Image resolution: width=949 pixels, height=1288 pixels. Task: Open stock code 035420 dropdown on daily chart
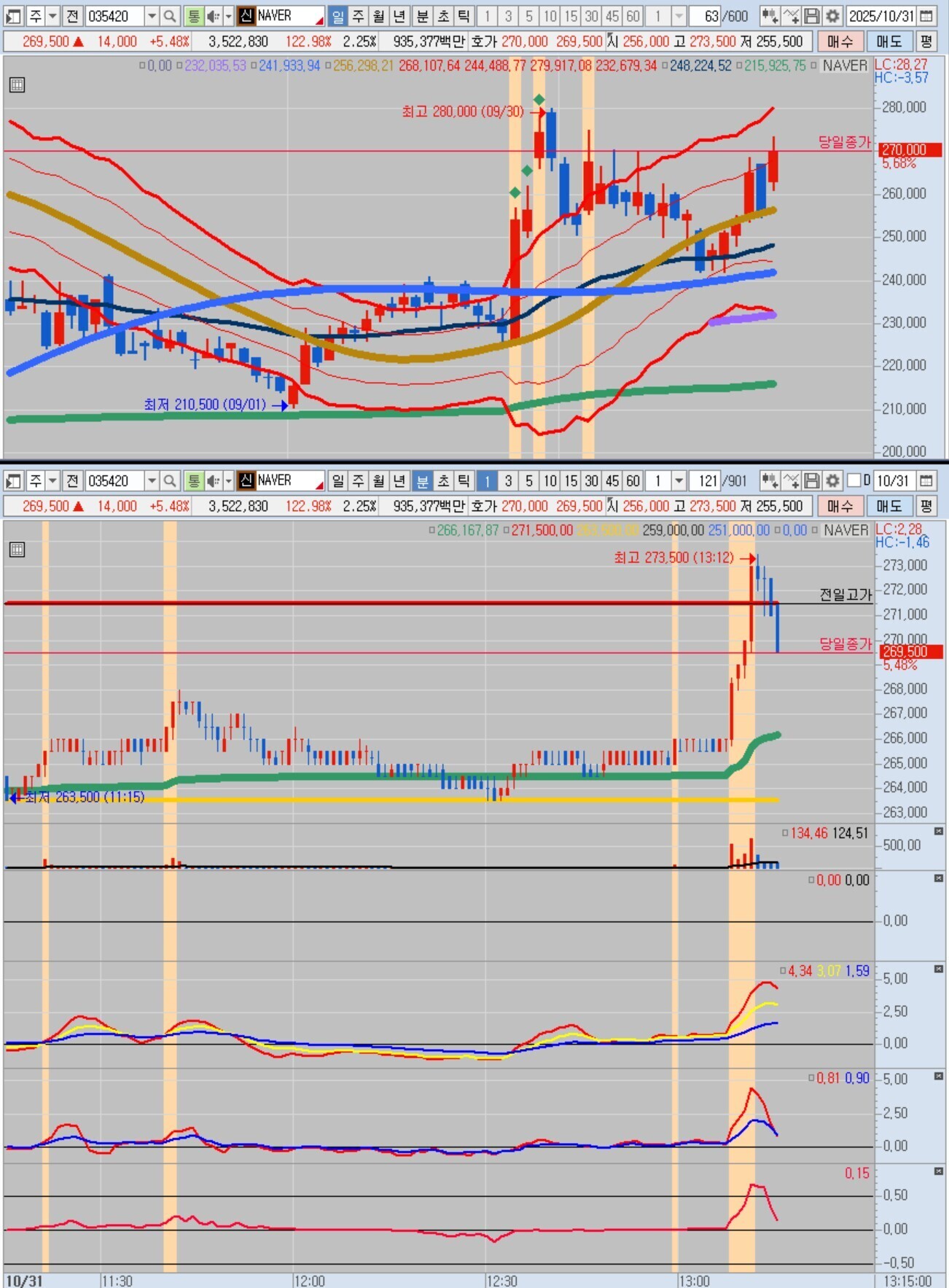(x=152, y=16)
